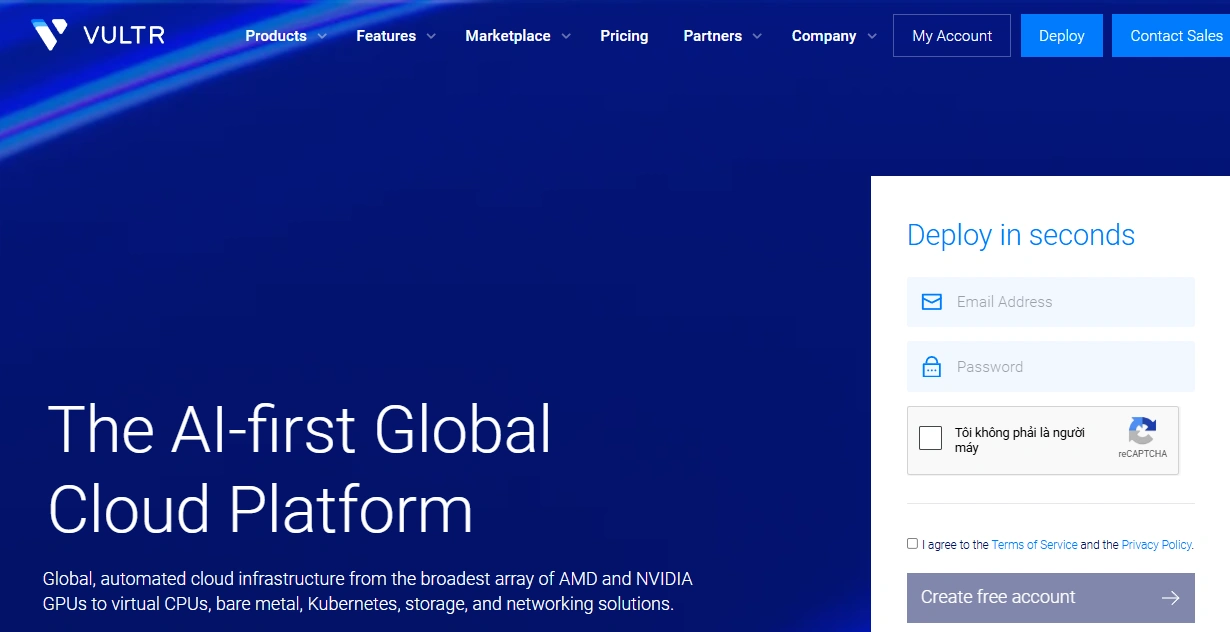This screenshot has height=632, width=1230.
Task: Open the Terms of Service link
Action: [1035, 545]
